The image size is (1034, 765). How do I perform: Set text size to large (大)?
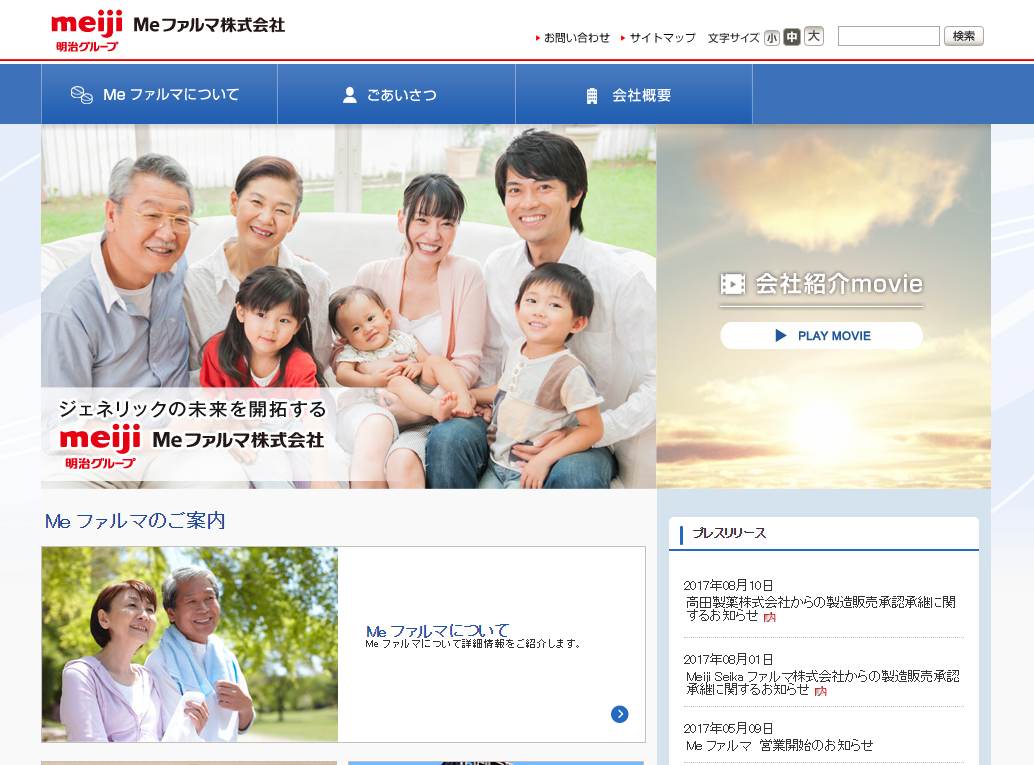(x=814, y=36)
